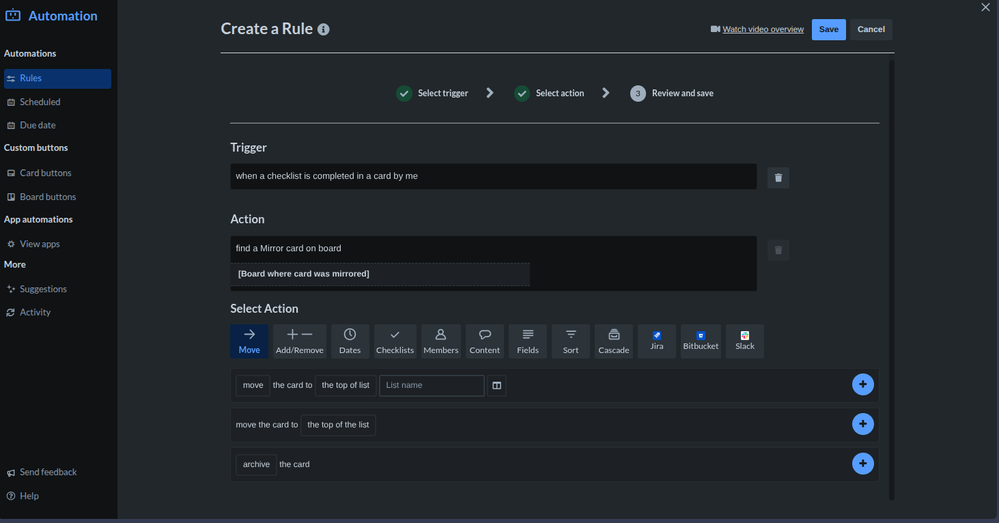
Task: Click the List name input field
Action: (x=432, y=385)
